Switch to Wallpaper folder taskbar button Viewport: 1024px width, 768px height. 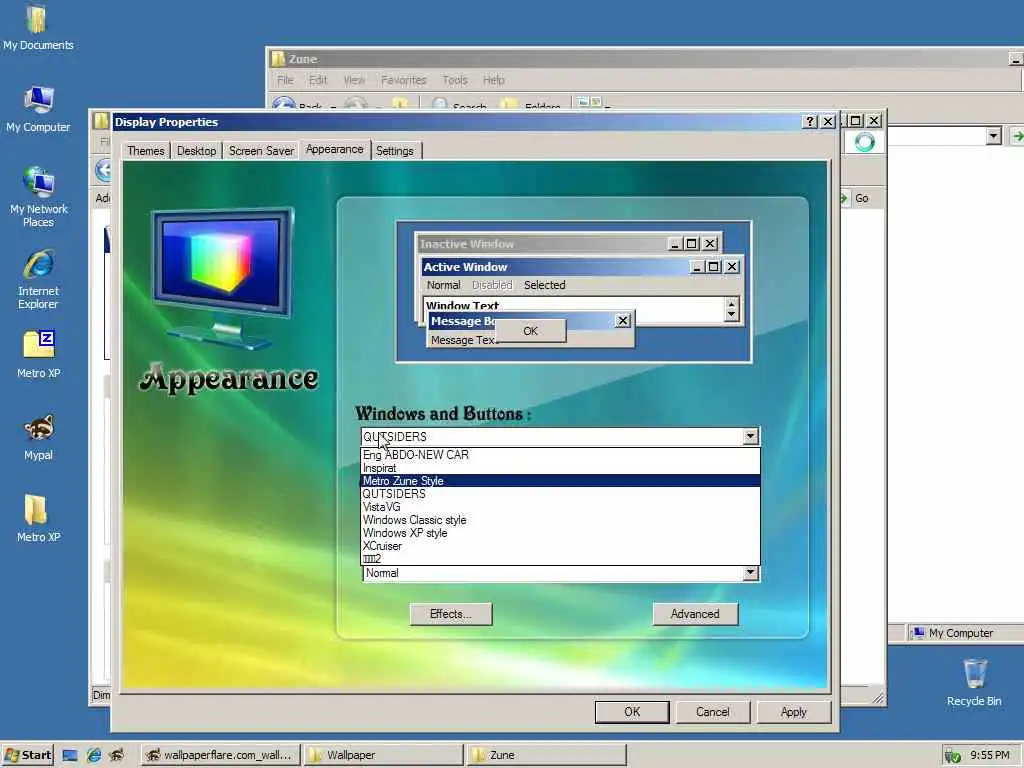click(384, 755)
